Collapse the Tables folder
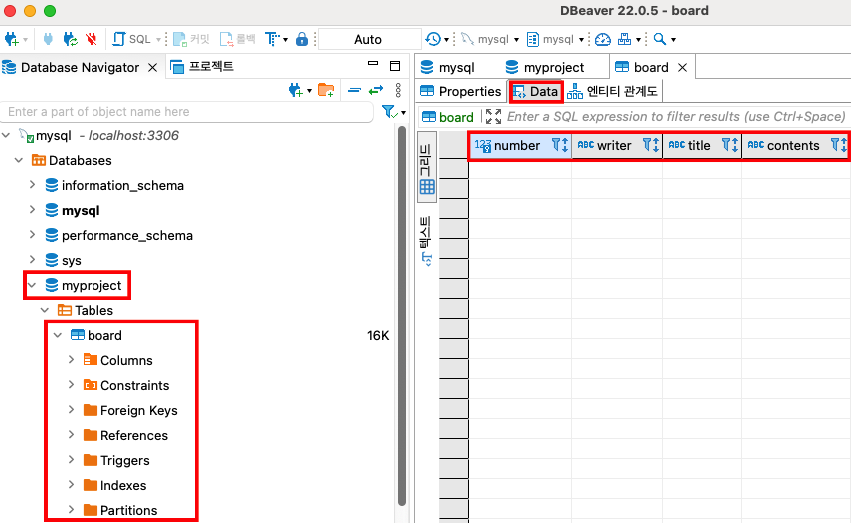The image size is (851, 523). point(45,310)
